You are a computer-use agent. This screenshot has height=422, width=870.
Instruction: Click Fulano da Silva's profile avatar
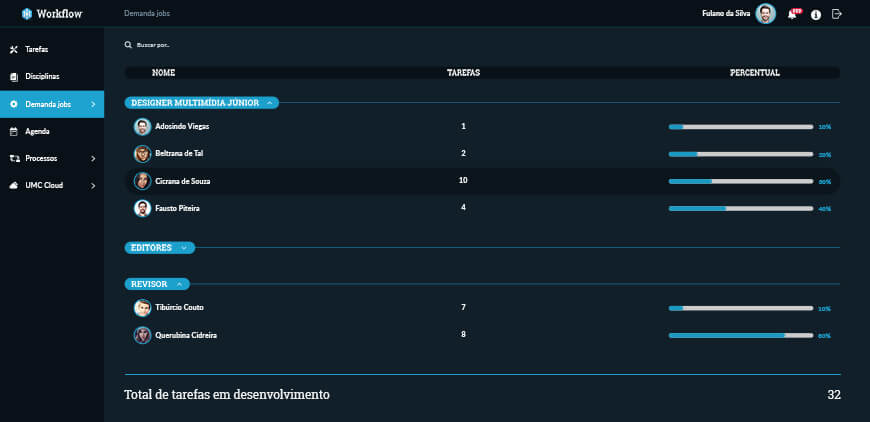pos(766,14)
